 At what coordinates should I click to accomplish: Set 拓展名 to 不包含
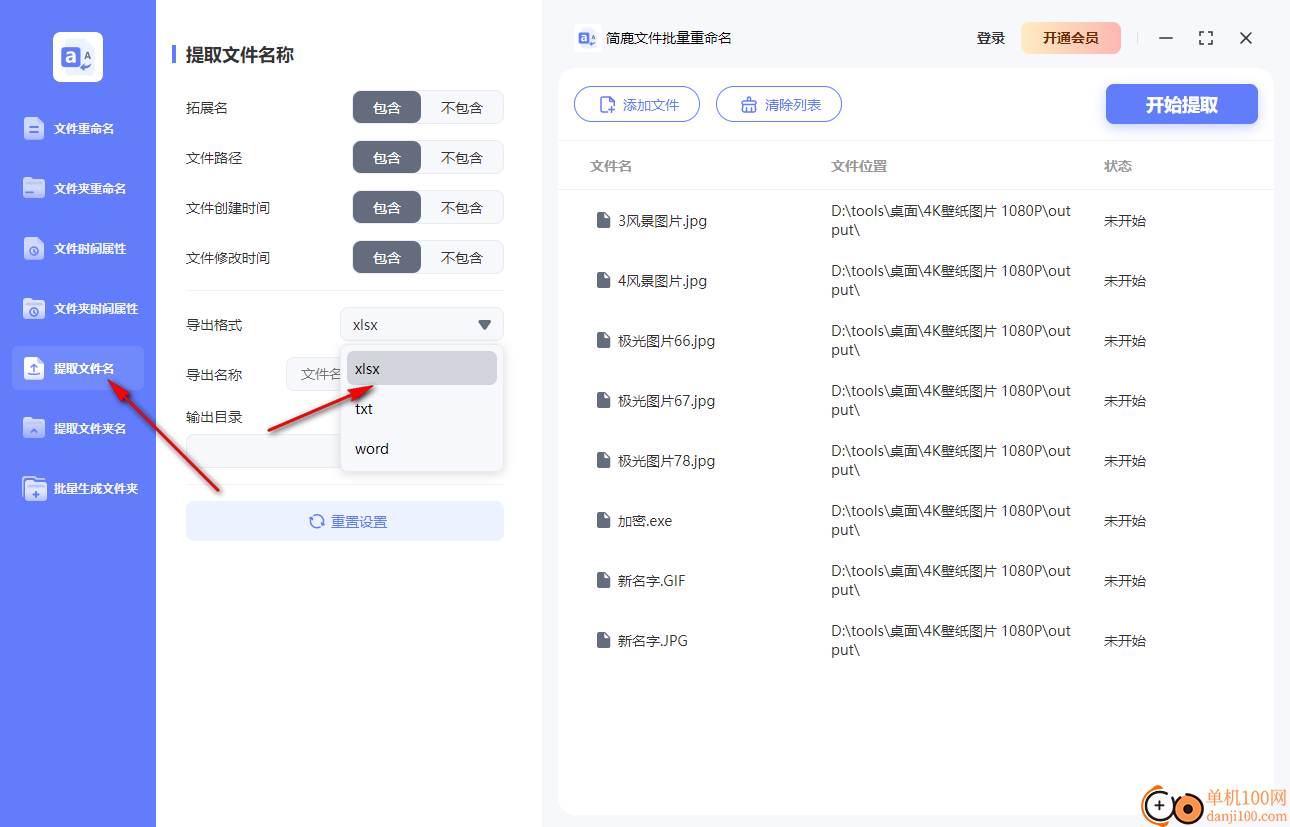coord(462,108)
